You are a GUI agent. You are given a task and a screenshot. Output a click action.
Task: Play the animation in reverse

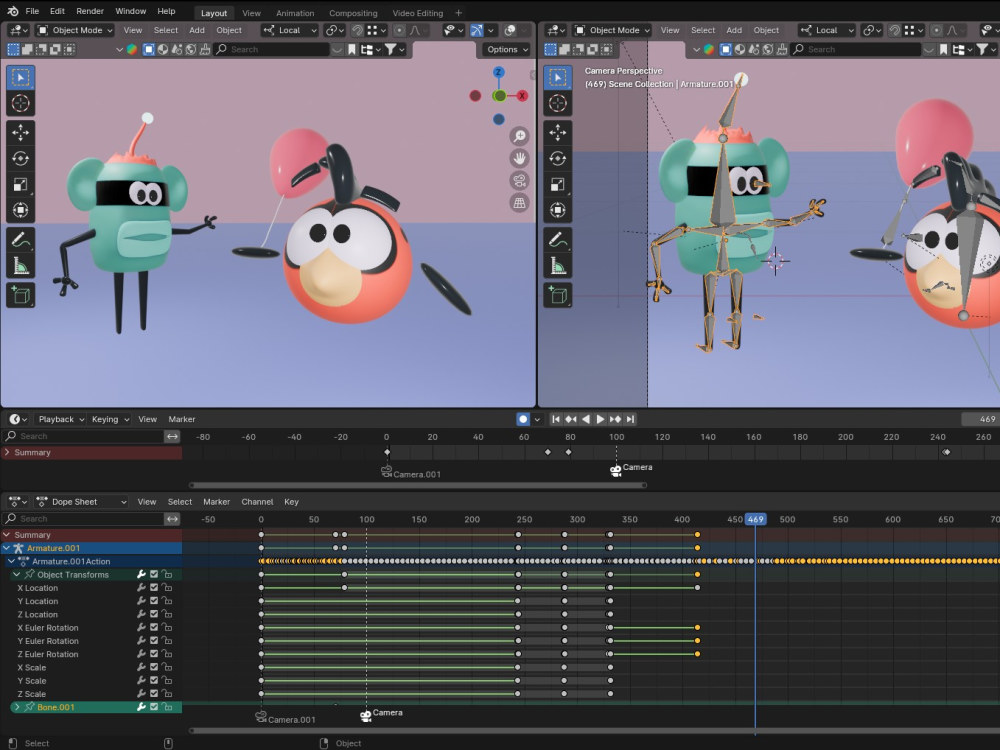[x=585, y=419]
